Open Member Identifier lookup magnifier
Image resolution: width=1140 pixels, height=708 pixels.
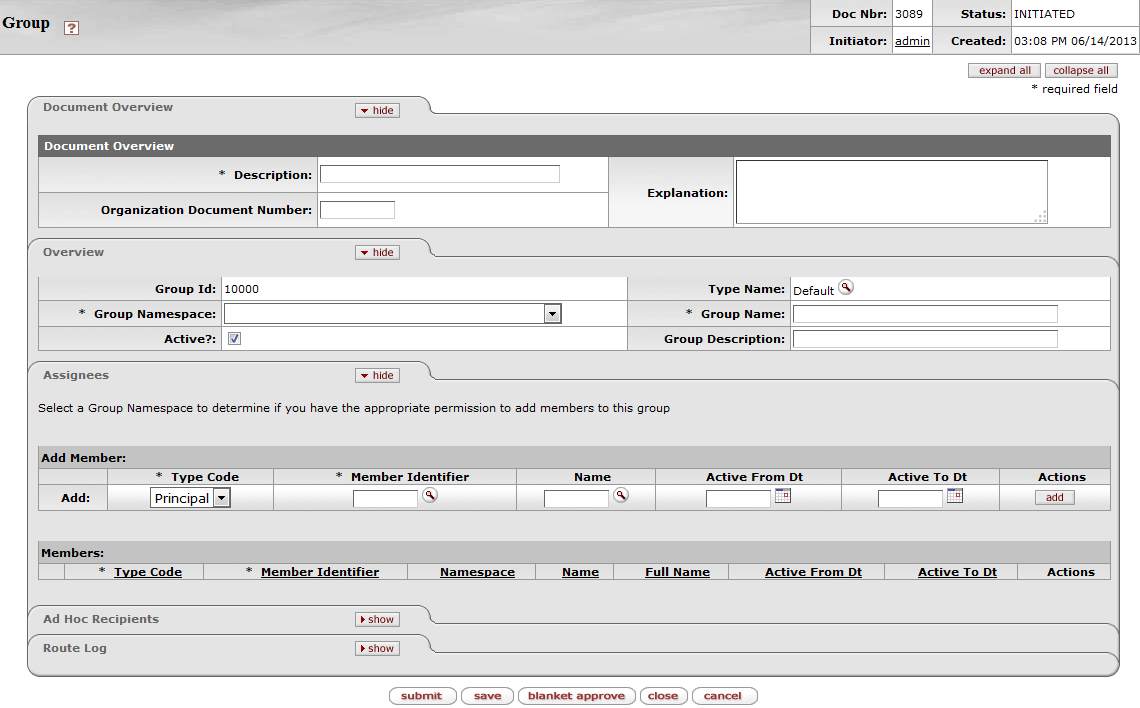point(429,495)
